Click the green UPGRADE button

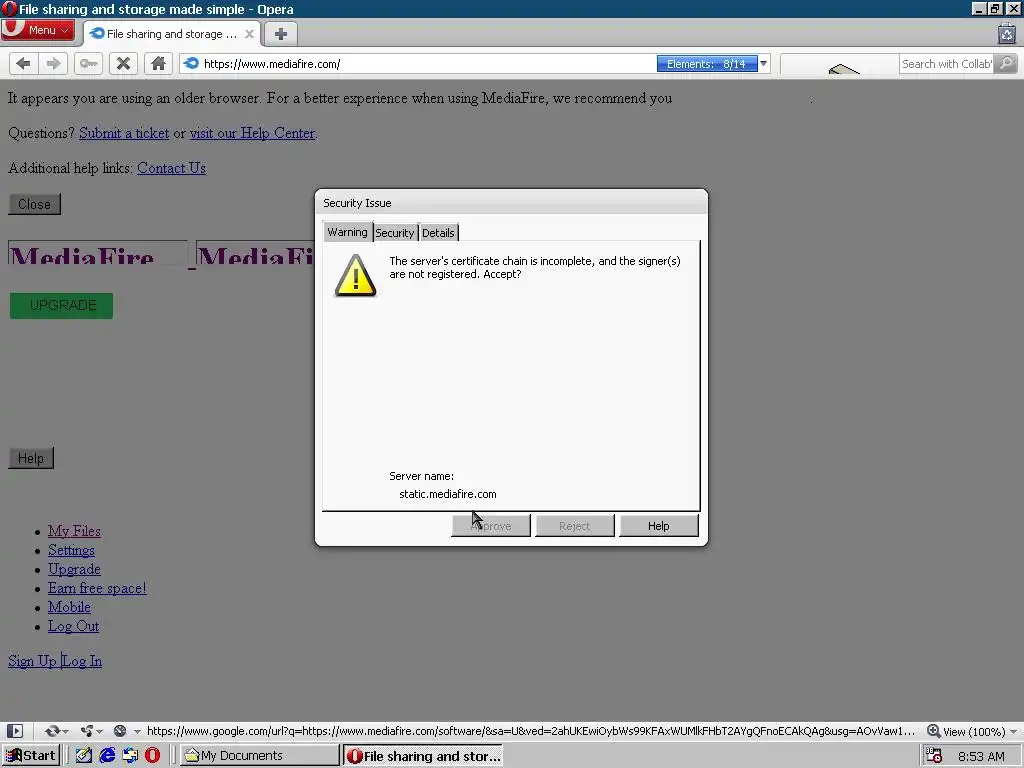(61, 306)
